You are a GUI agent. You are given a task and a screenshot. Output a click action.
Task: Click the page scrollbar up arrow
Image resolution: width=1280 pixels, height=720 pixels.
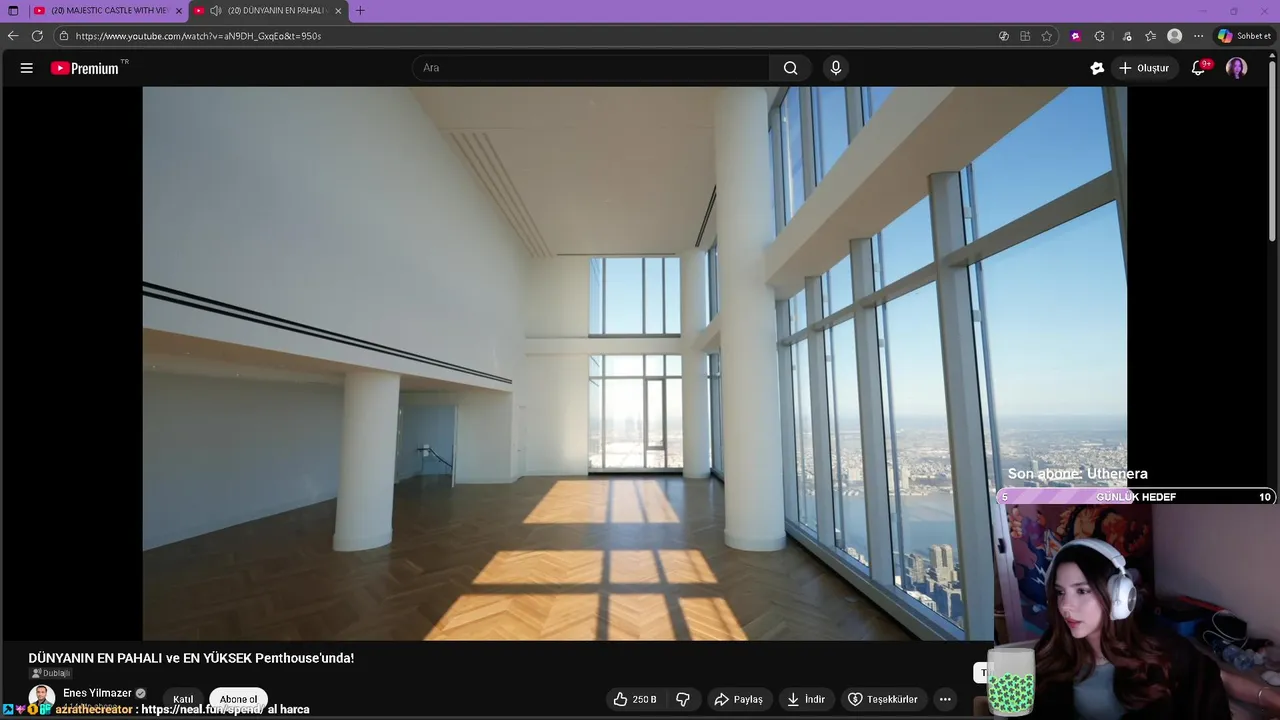(x=1273, y=55)
